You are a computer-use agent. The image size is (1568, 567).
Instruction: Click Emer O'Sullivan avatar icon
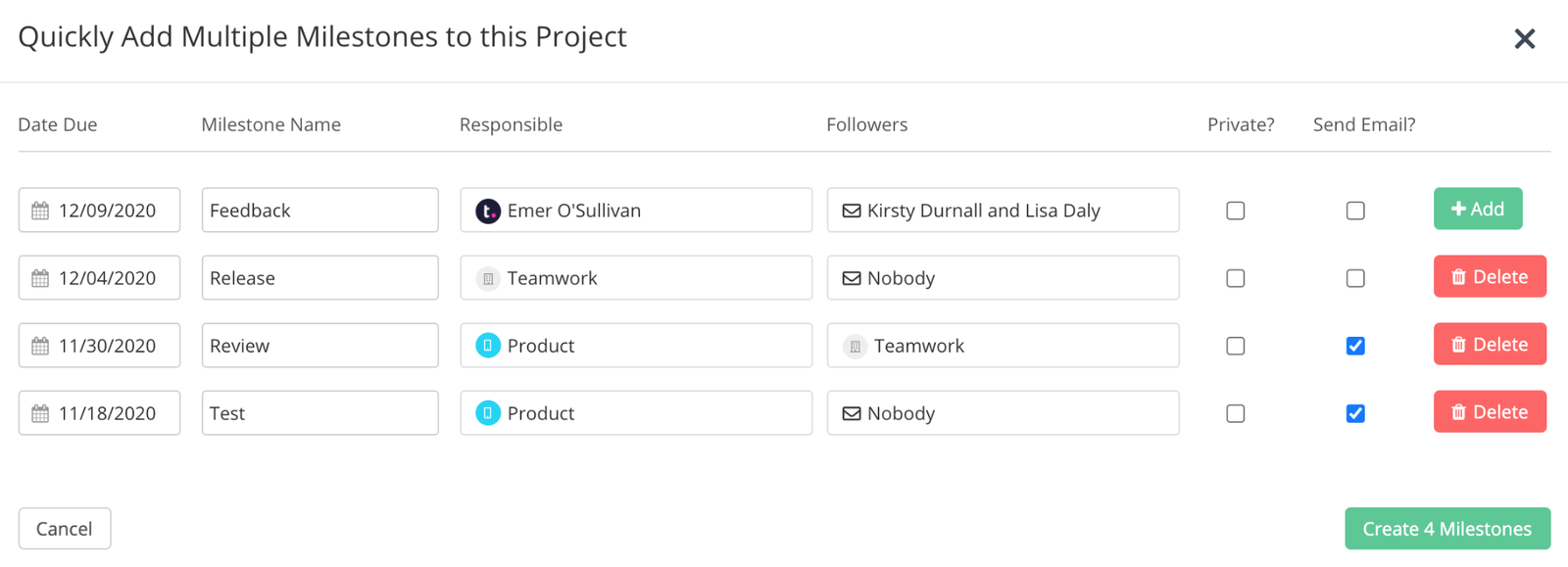(x=488, y=211)
